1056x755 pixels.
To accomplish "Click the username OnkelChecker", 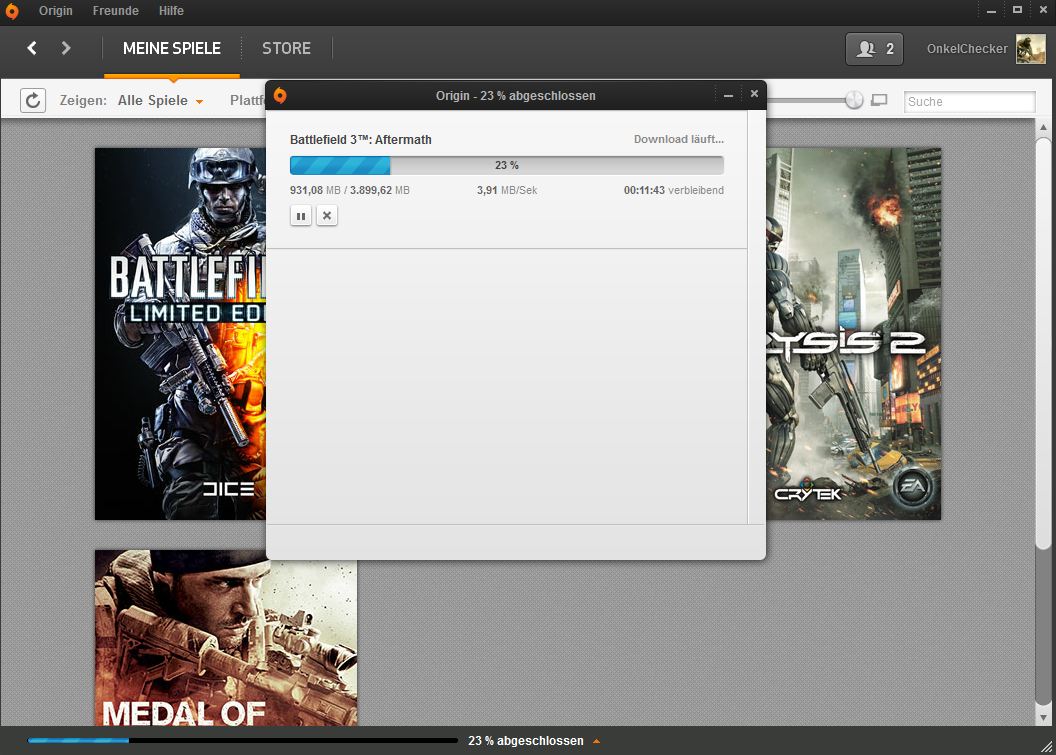I will (x=967, y=48).
